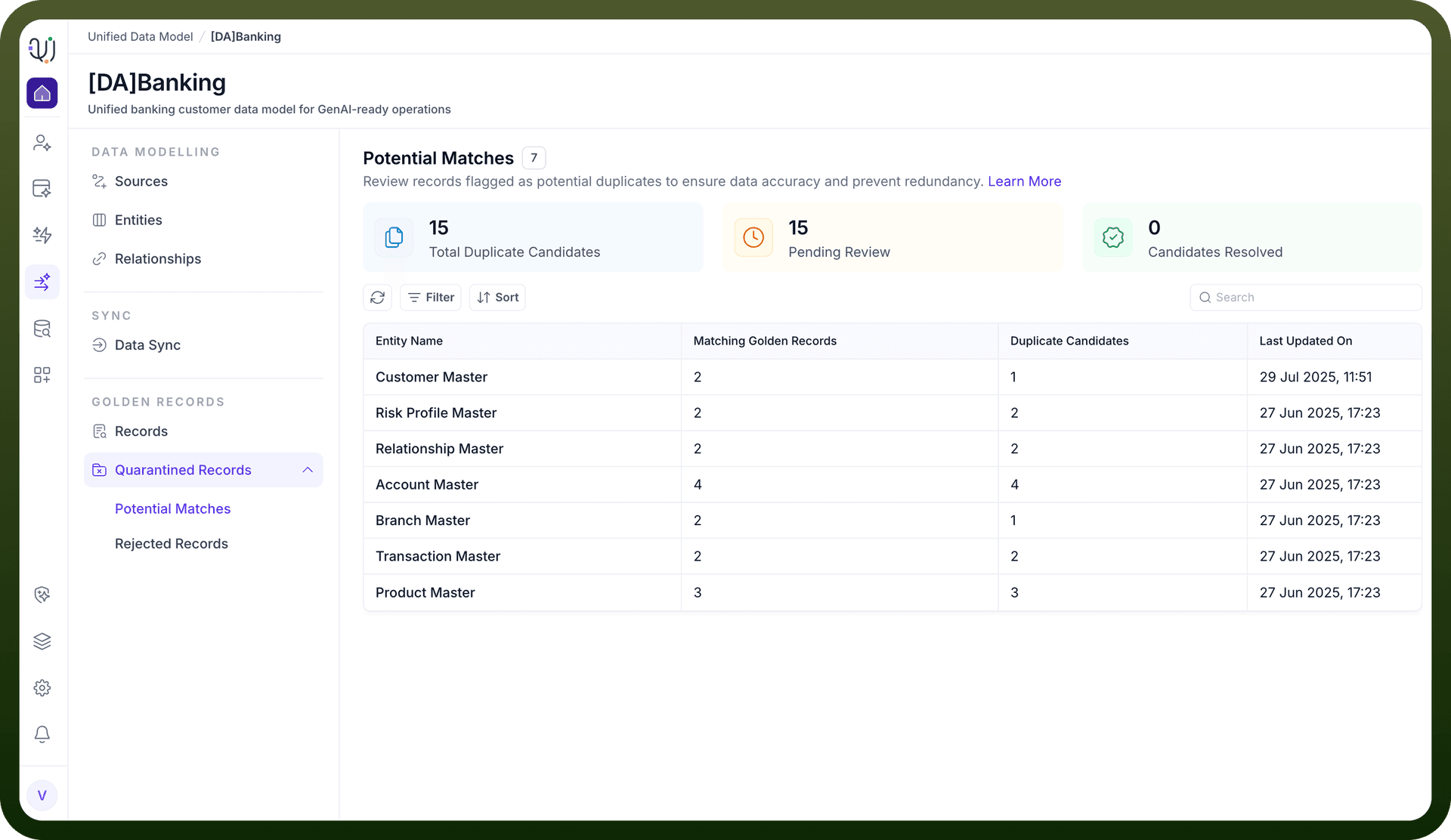Click the Candidates Resolved card label
The height and width of the screenshot is (840, 1451).
coord(1215,252)
